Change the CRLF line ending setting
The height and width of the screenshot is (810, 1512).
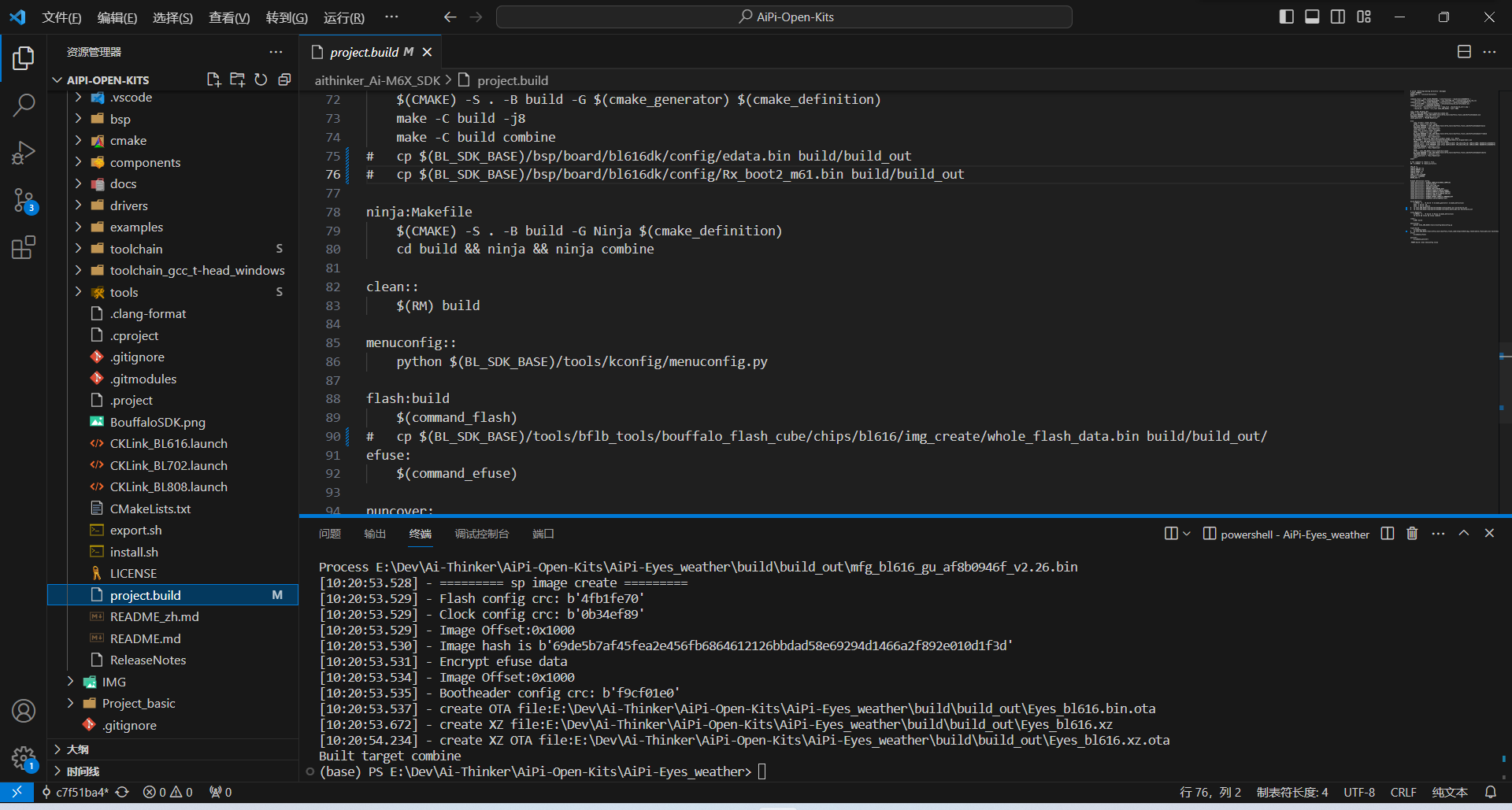(1403, 792)
